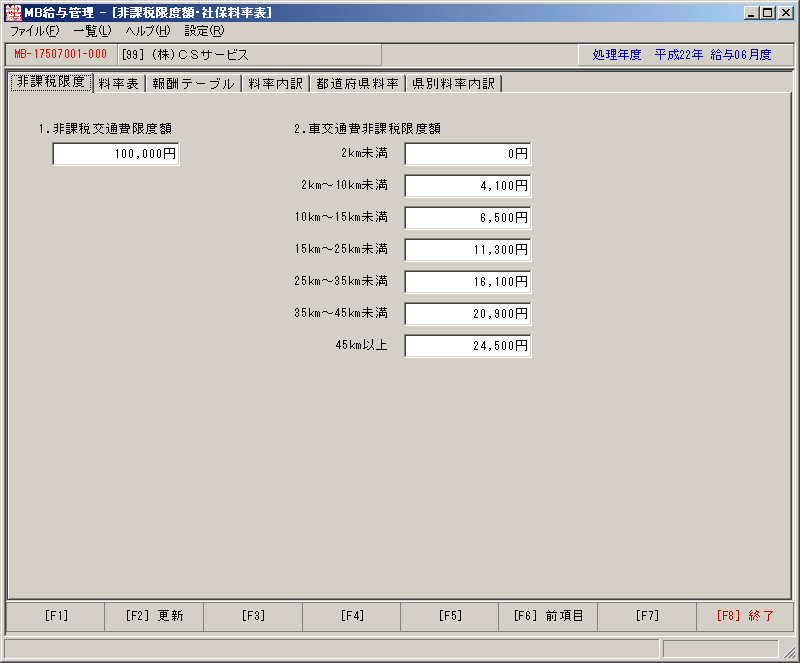Edit the 15km～25km未満 field showing 11,300円

pyautogui.click(x=468, y=250)
